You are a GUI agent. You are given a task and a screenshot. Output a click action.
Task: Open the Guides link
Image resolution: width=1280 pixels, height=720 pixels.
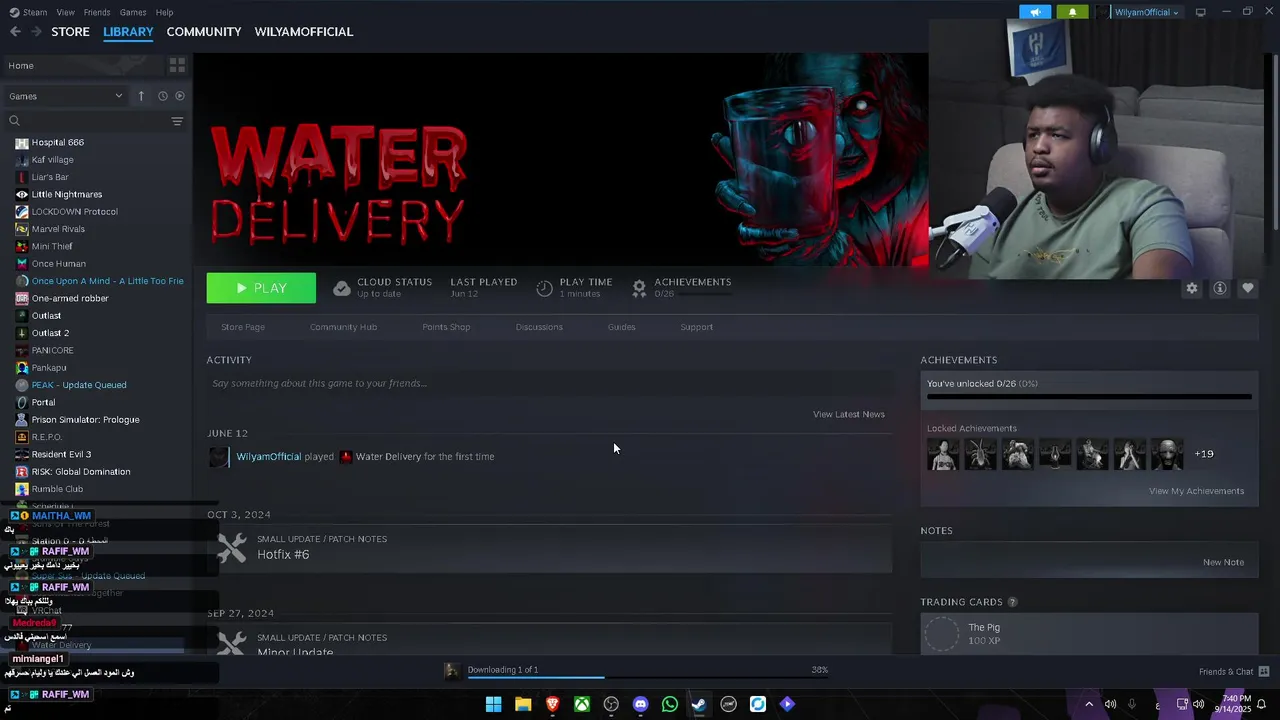(621, 327)
